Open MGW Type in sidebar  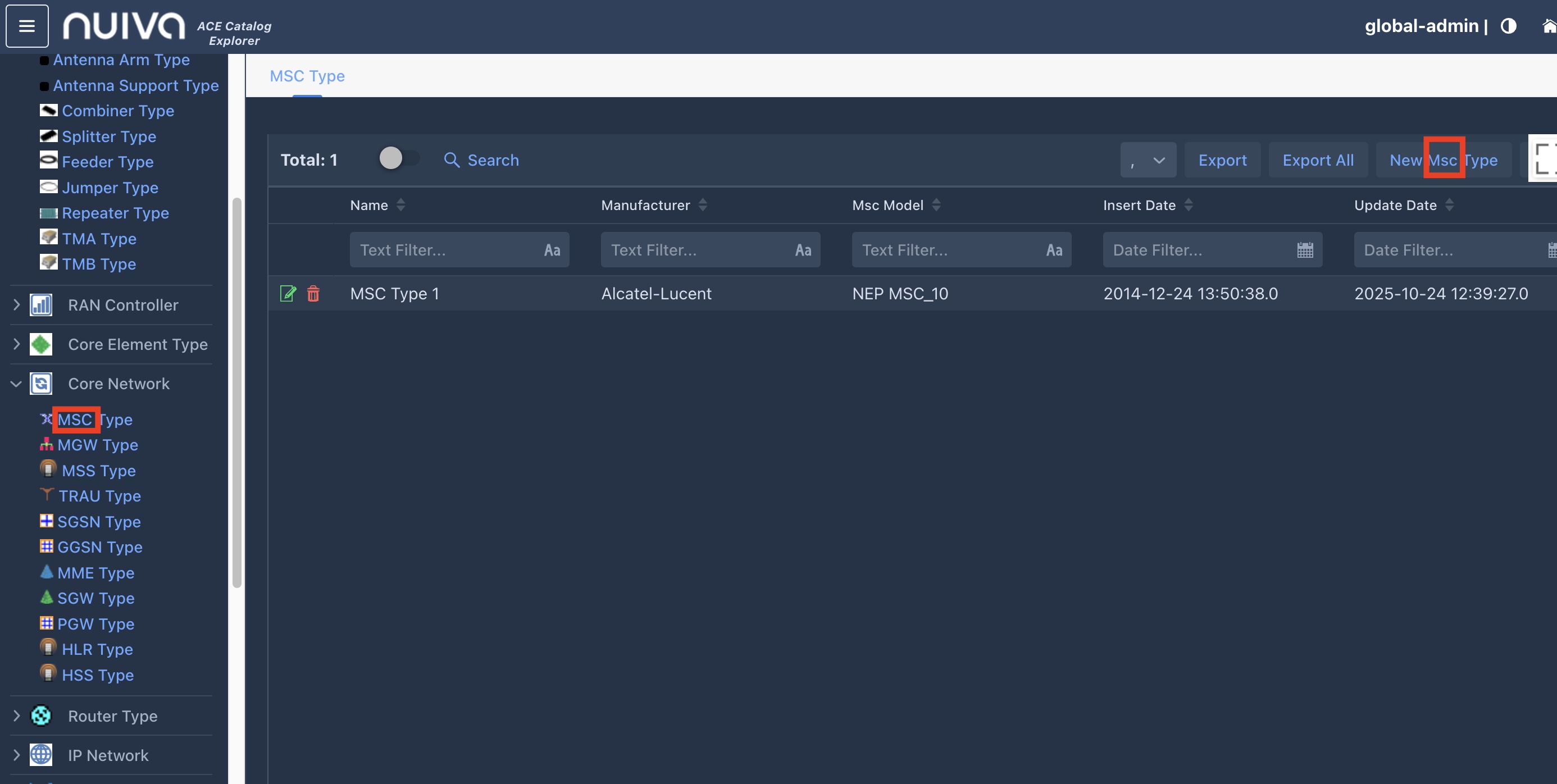pos(97,445)
